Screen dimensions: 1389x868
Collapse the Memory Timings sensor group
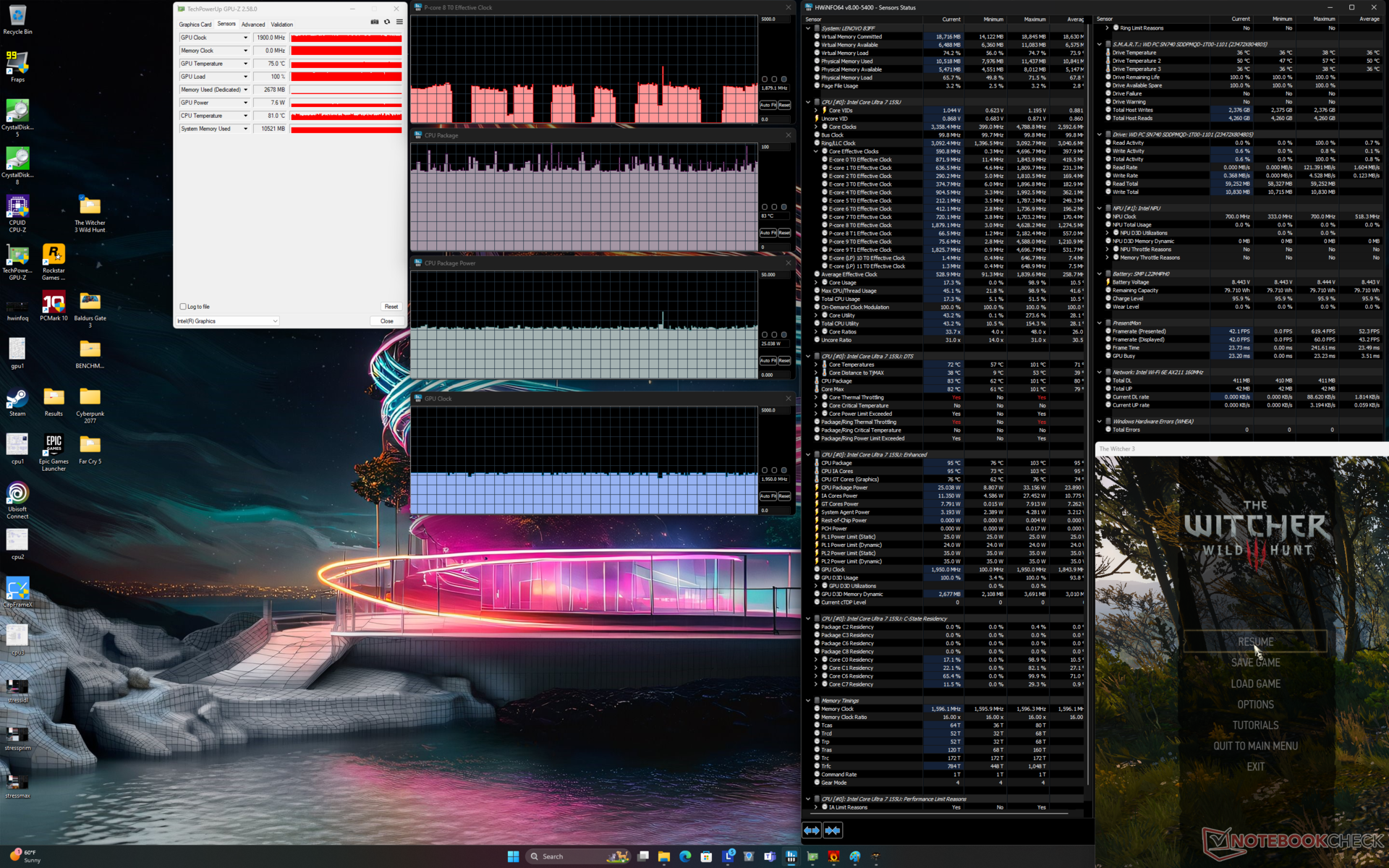pos(808,700)
